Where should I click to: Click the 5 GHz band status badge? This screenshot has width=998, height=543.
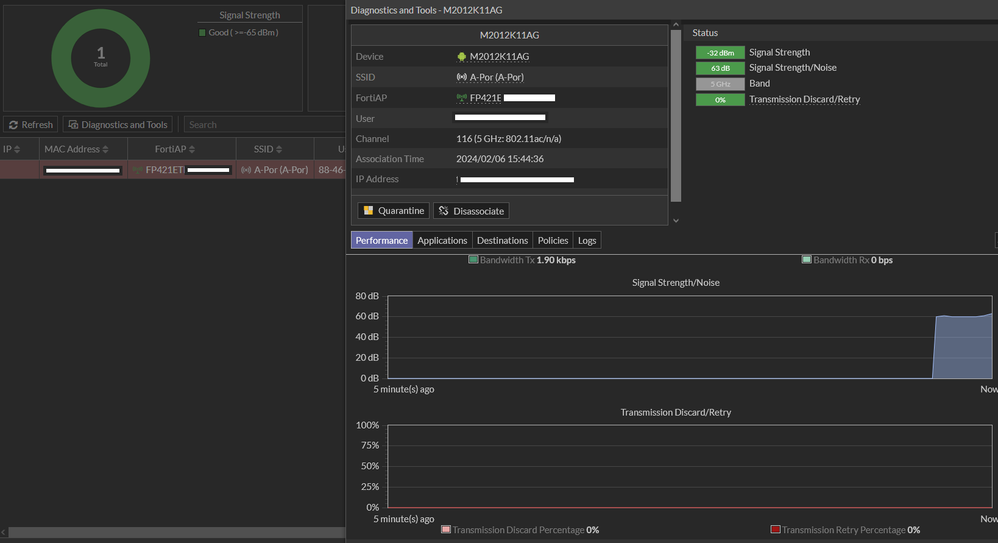(x=720, y=84)
